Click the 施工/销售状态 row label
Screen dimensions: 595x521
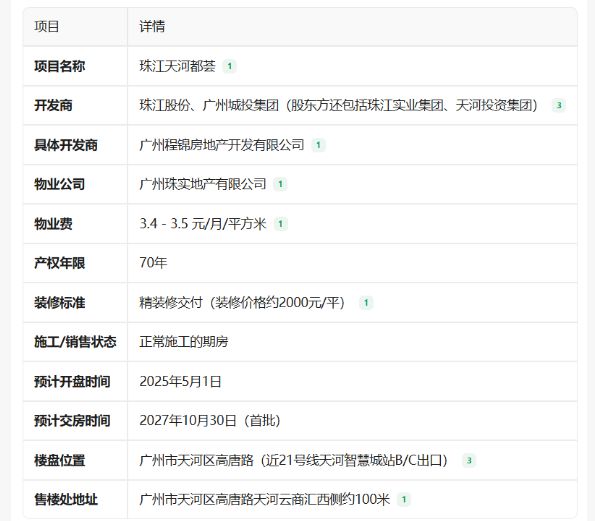click(75, 342)
